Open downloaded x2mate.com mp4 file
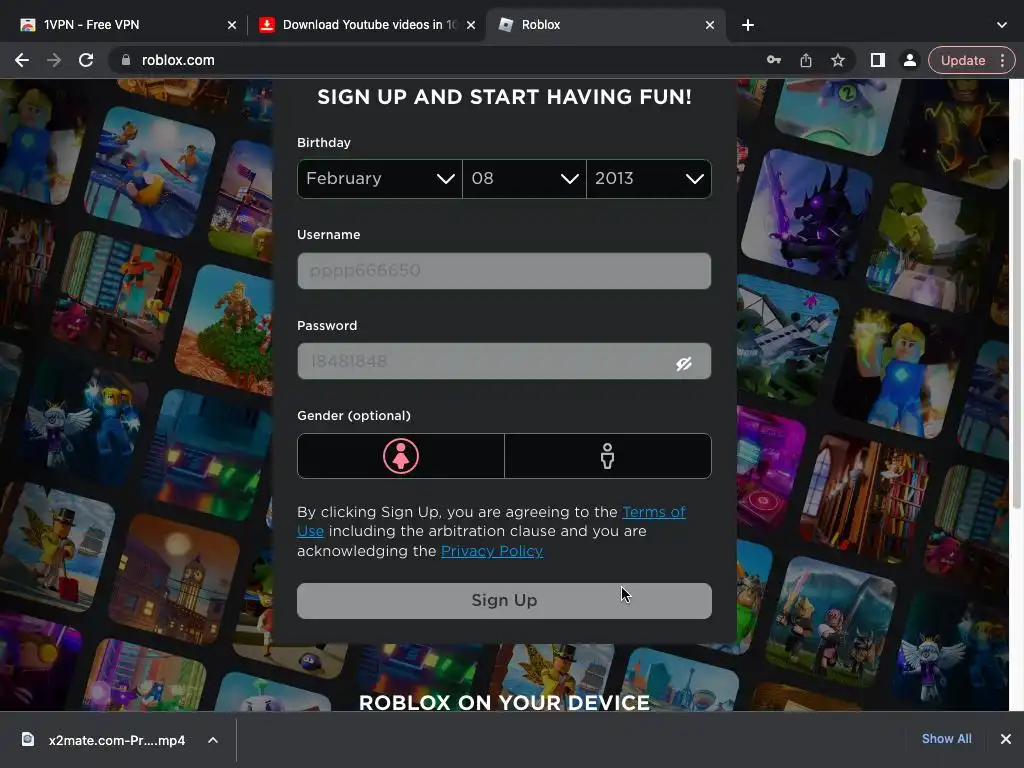This screenshot has height=768, width=1024. [x=104, y=740]
